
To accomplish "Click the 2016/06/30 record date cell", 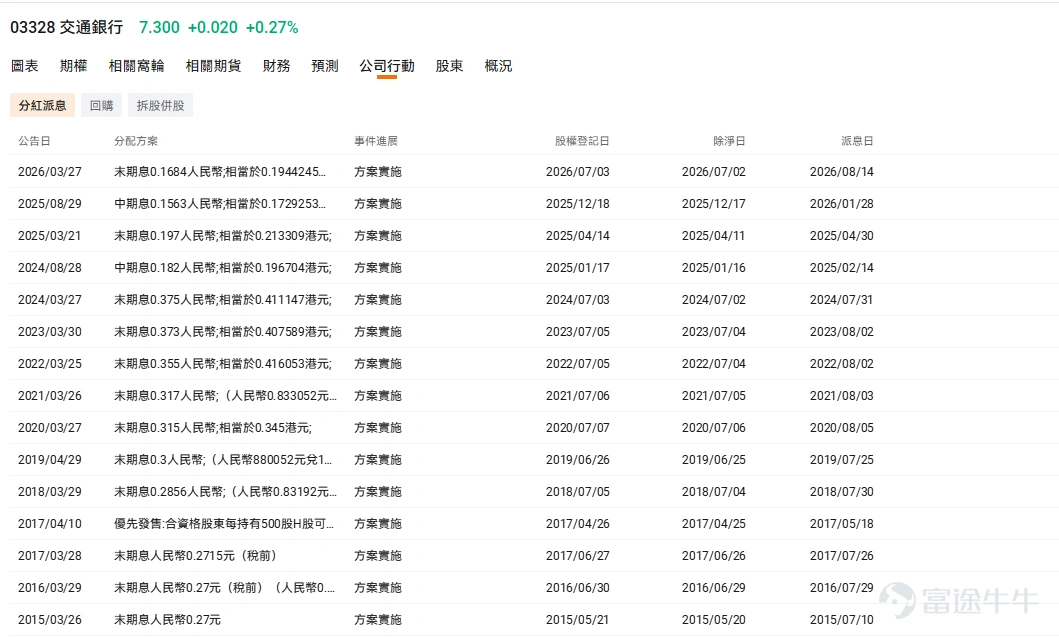I will (577, 588).
